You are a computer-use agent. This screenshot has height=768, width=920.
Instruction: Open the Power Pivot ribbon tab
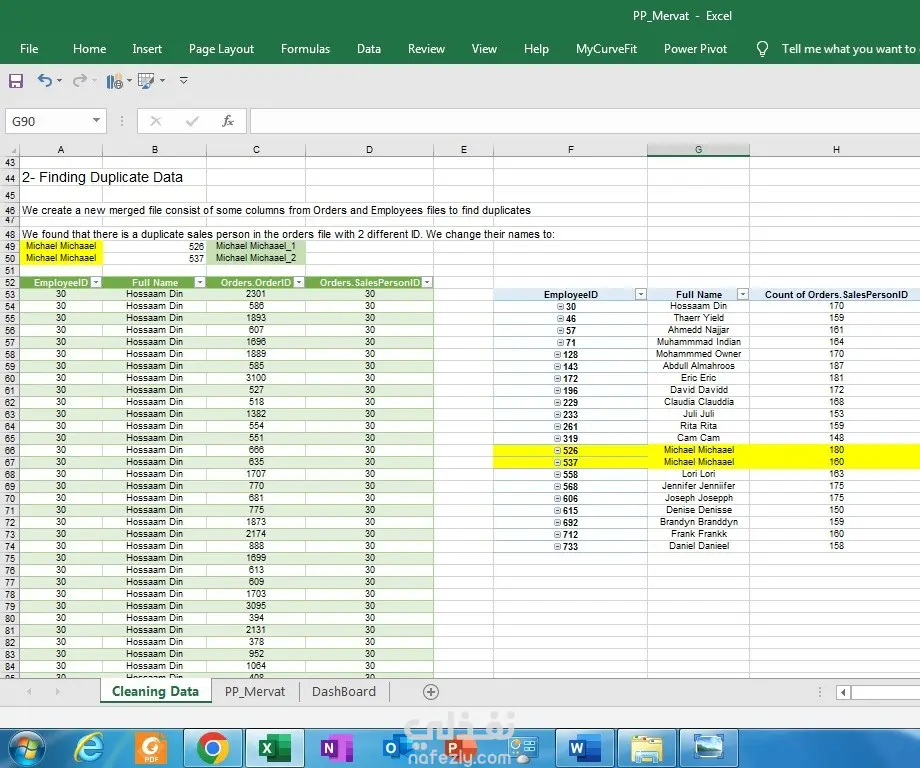[x=695, y=48]
